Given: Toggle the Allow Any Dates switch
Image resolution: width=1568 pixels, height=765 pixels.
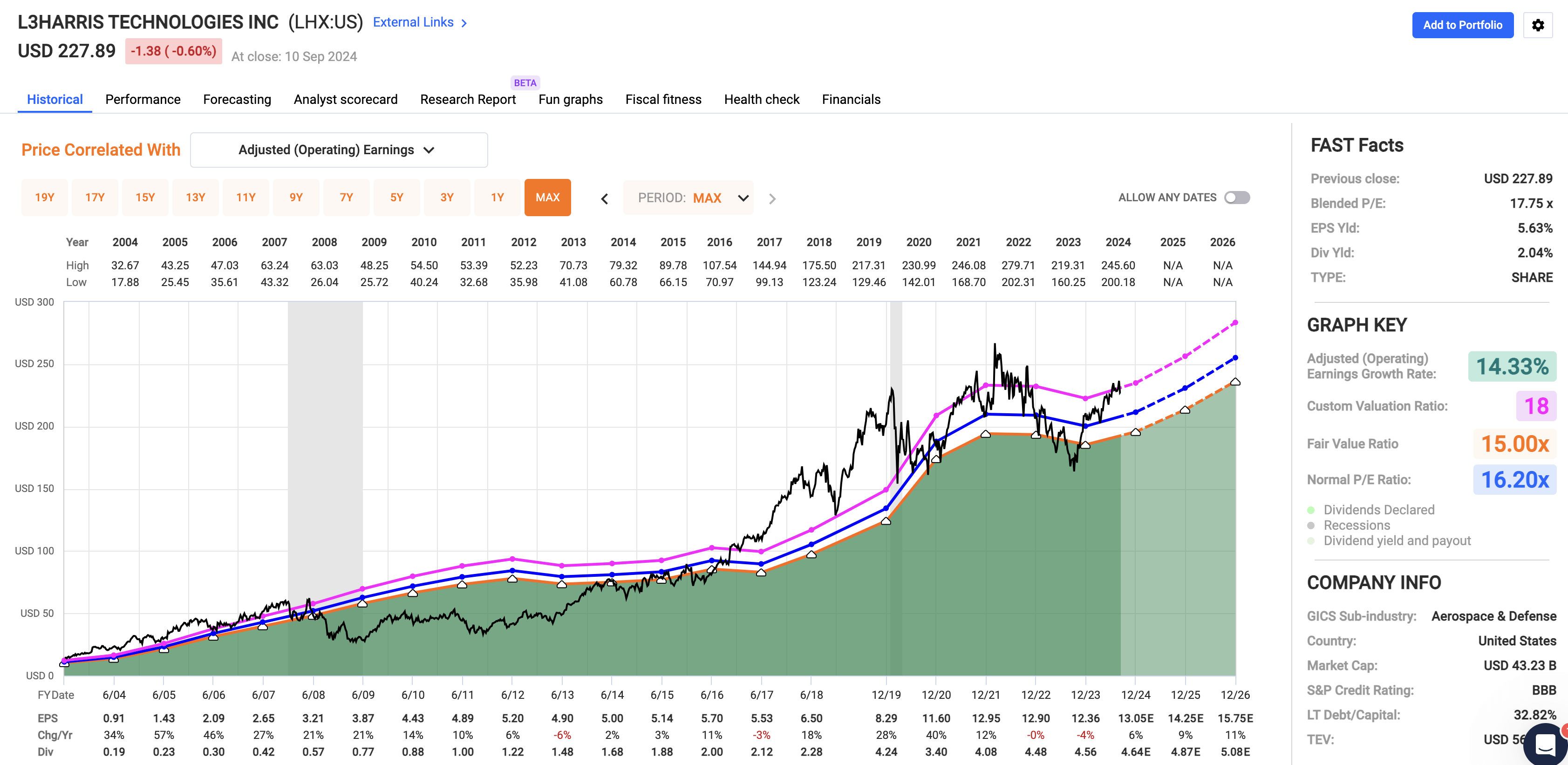Looking at the screenshot, I should [1237, 198].
